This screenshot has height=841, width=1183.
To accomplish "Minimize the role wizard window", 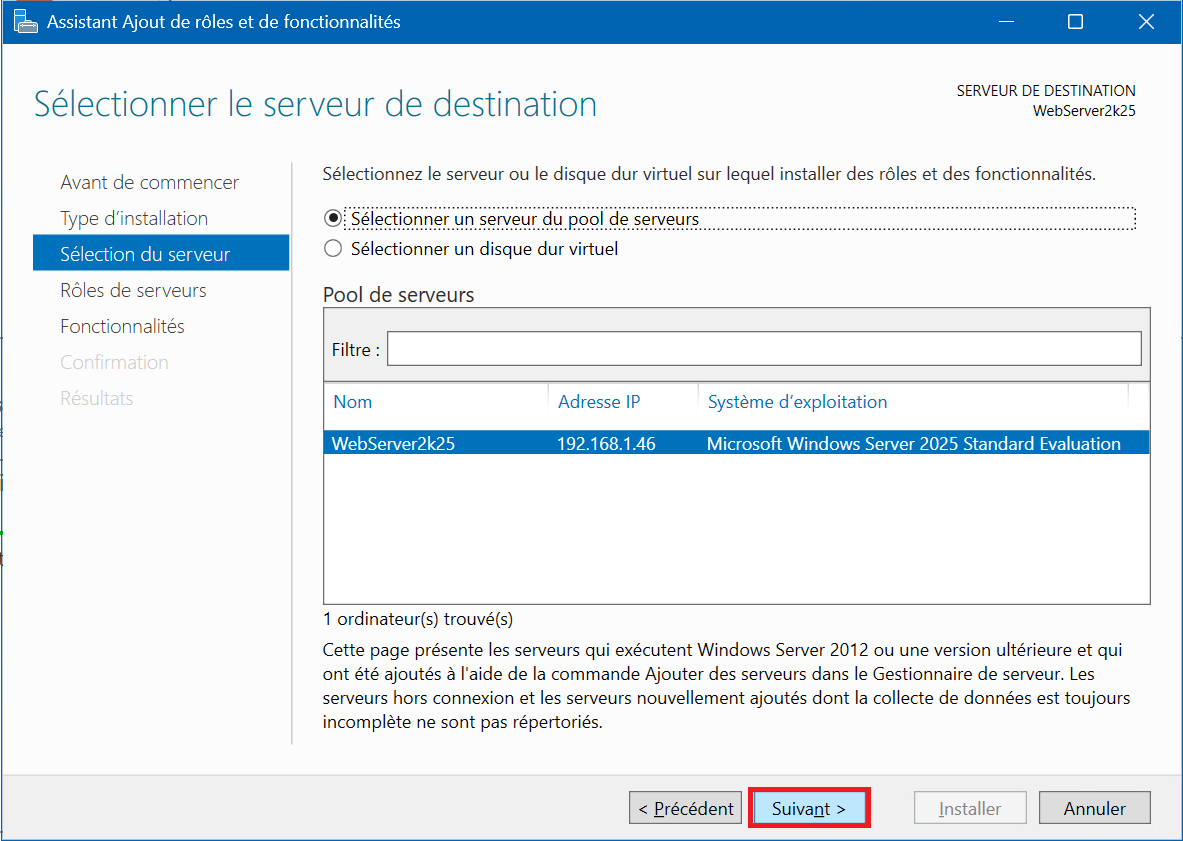I will coord(1005,21).
